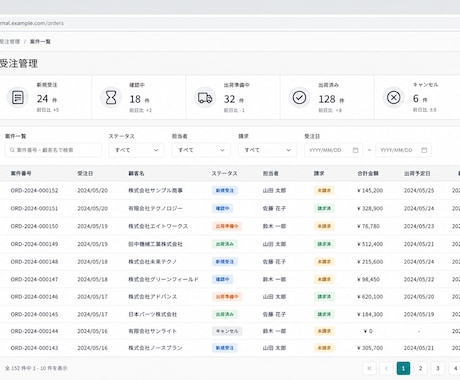Sort by 出荷予定日 column header

pyautogui.click(x=417, y=173)
